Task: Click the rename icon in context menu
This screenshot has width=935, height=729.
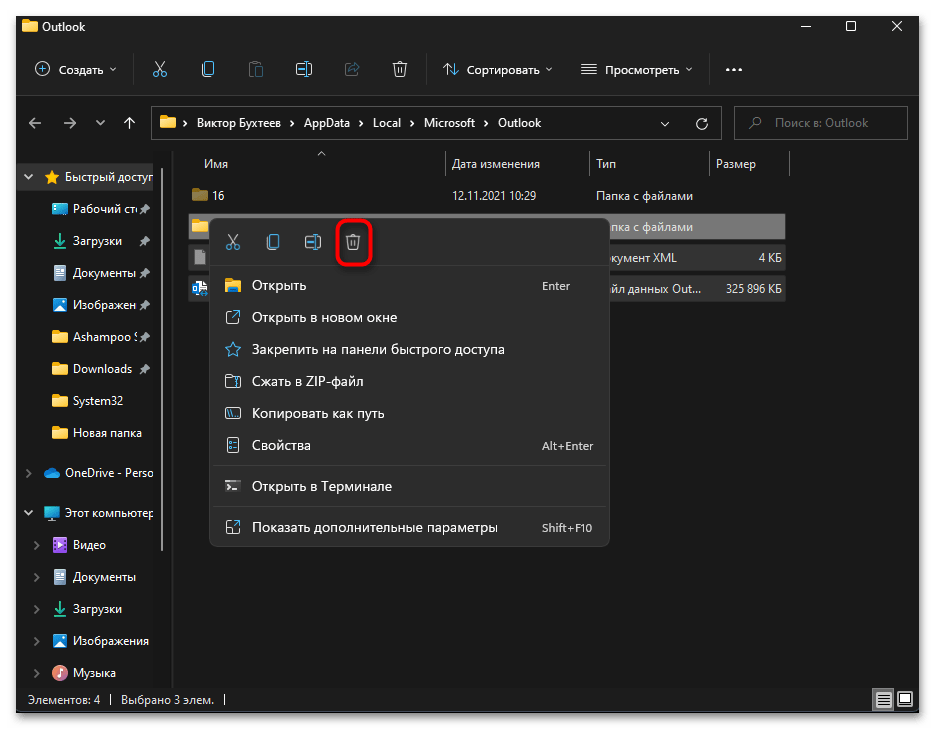Action: tap(312, 242)
